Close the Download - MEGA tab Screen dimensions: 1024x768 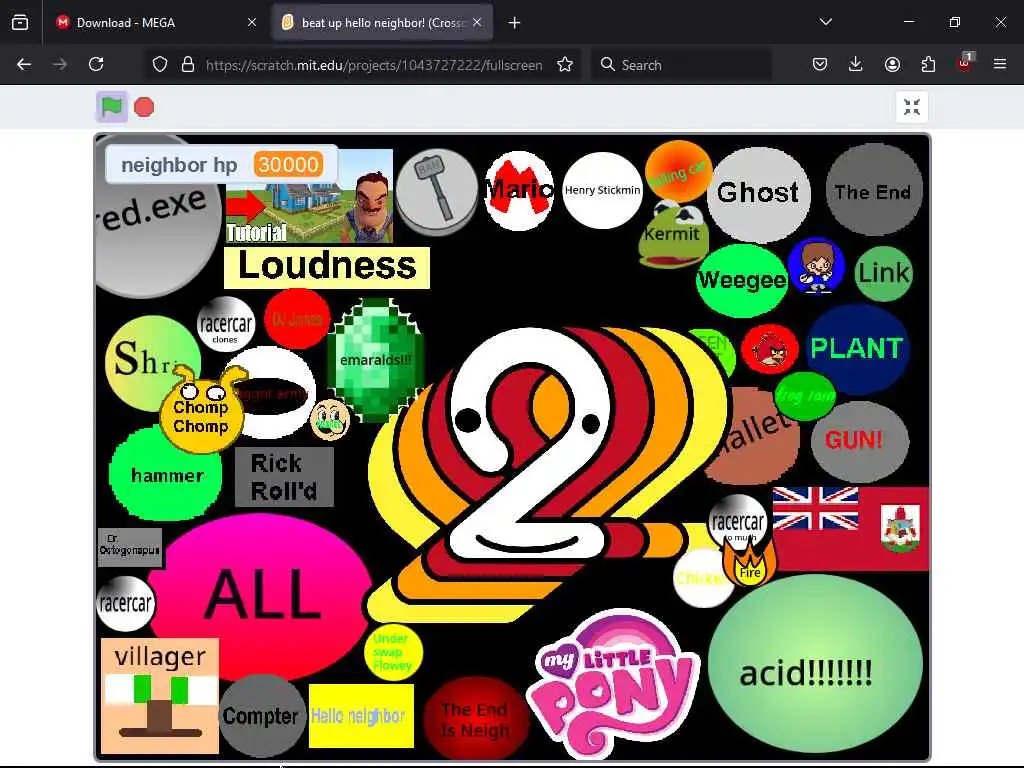tap(251, 22)
